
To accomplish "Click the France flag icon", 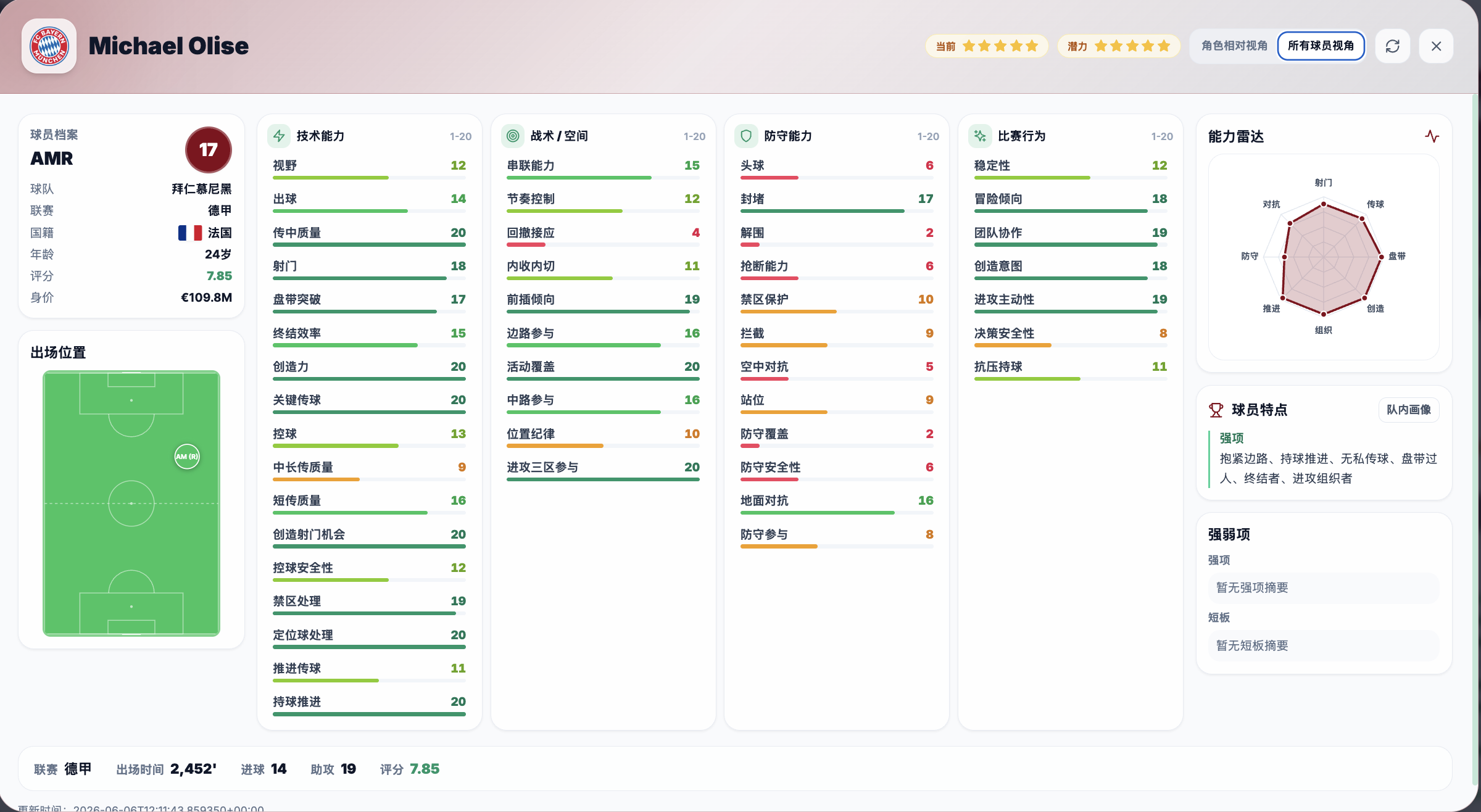I will pos(190,233).
